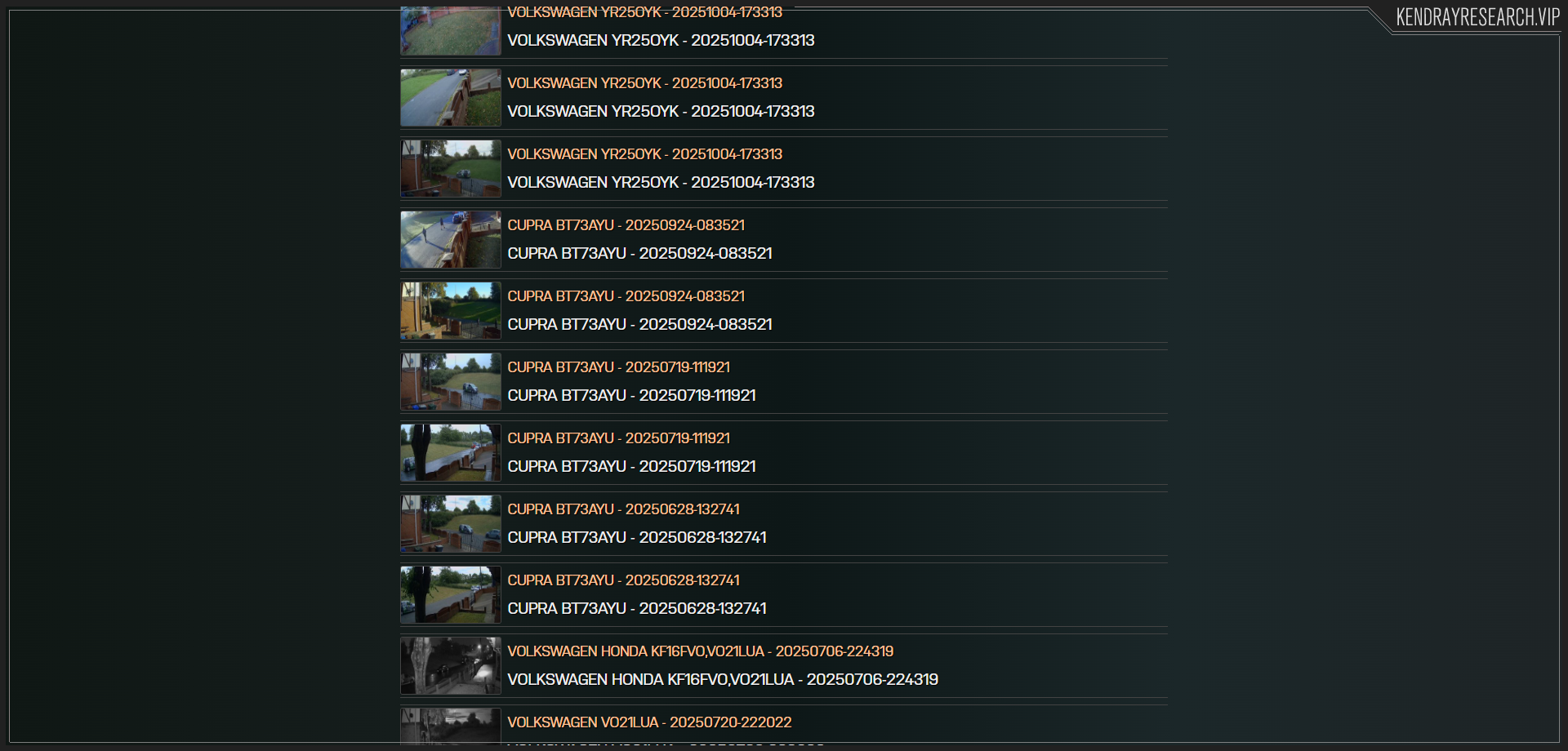This screenshot has width=1568, height=751.
Task: Open orange CUPRA 20250719-111921 link beside garden-gate thumbnail
Action: point(619,367)
